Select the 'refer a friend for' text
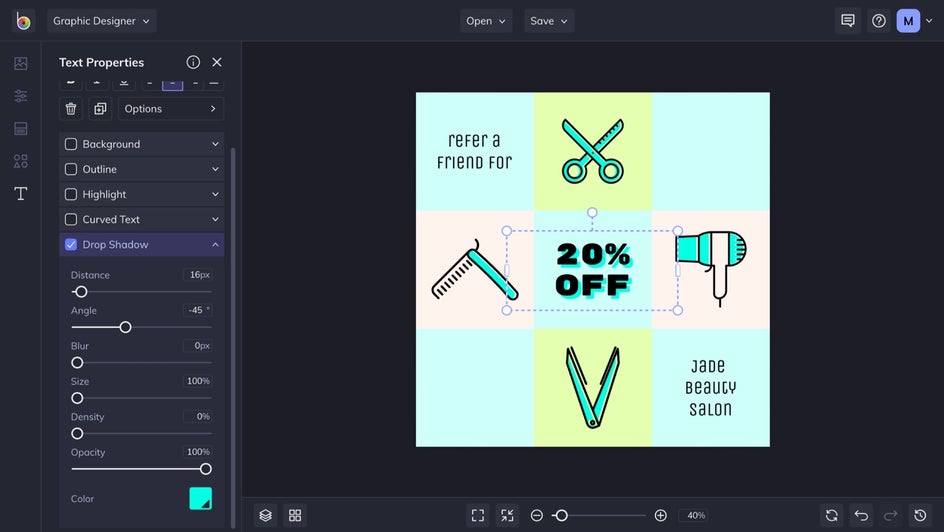 [x=474, y=151]
